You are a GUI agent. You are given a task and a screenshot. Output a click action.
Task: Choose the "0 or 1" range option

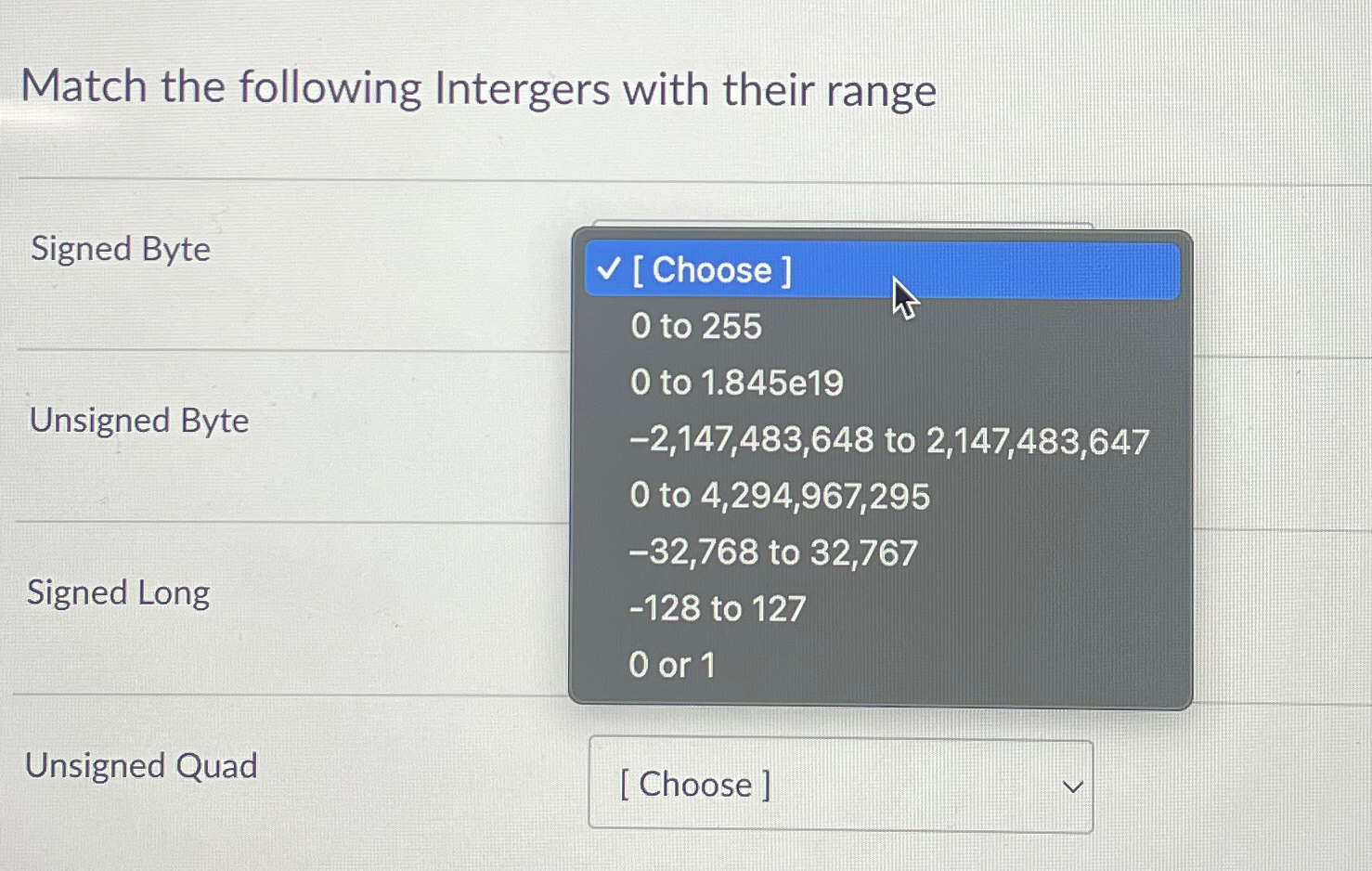673,665
